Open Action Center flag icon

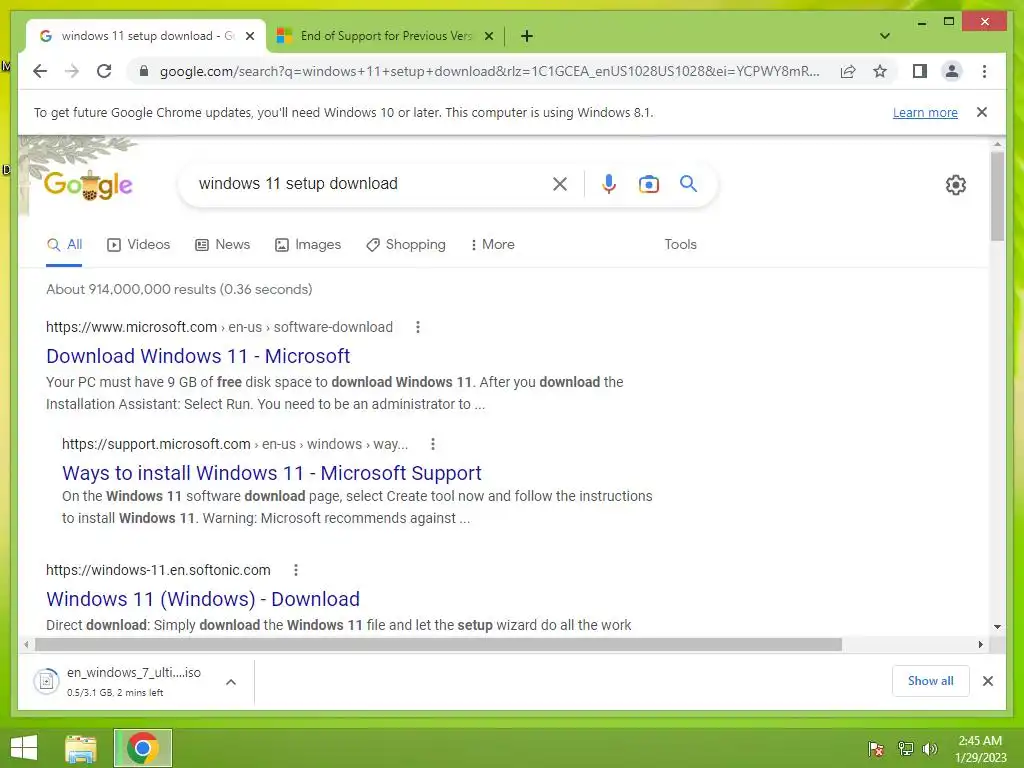click(x=876, y=749)
